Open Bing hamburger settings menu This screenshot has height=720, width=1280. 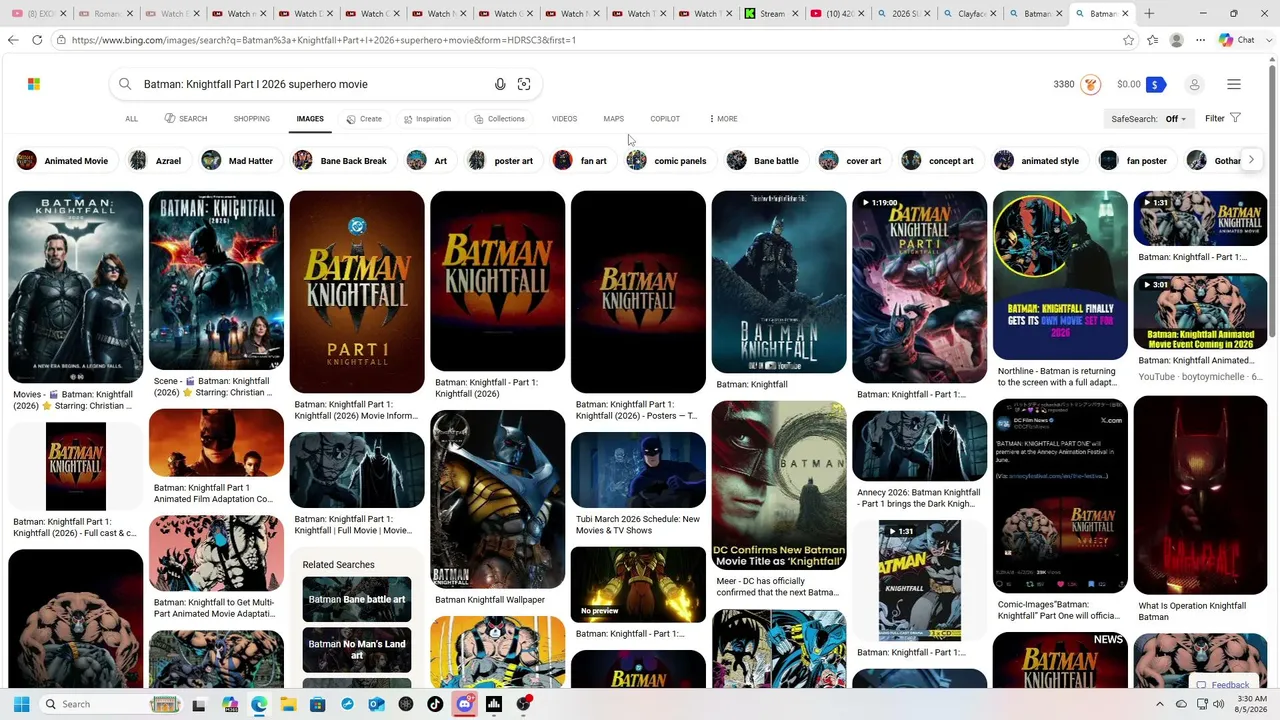click(x=1234, y=84)
